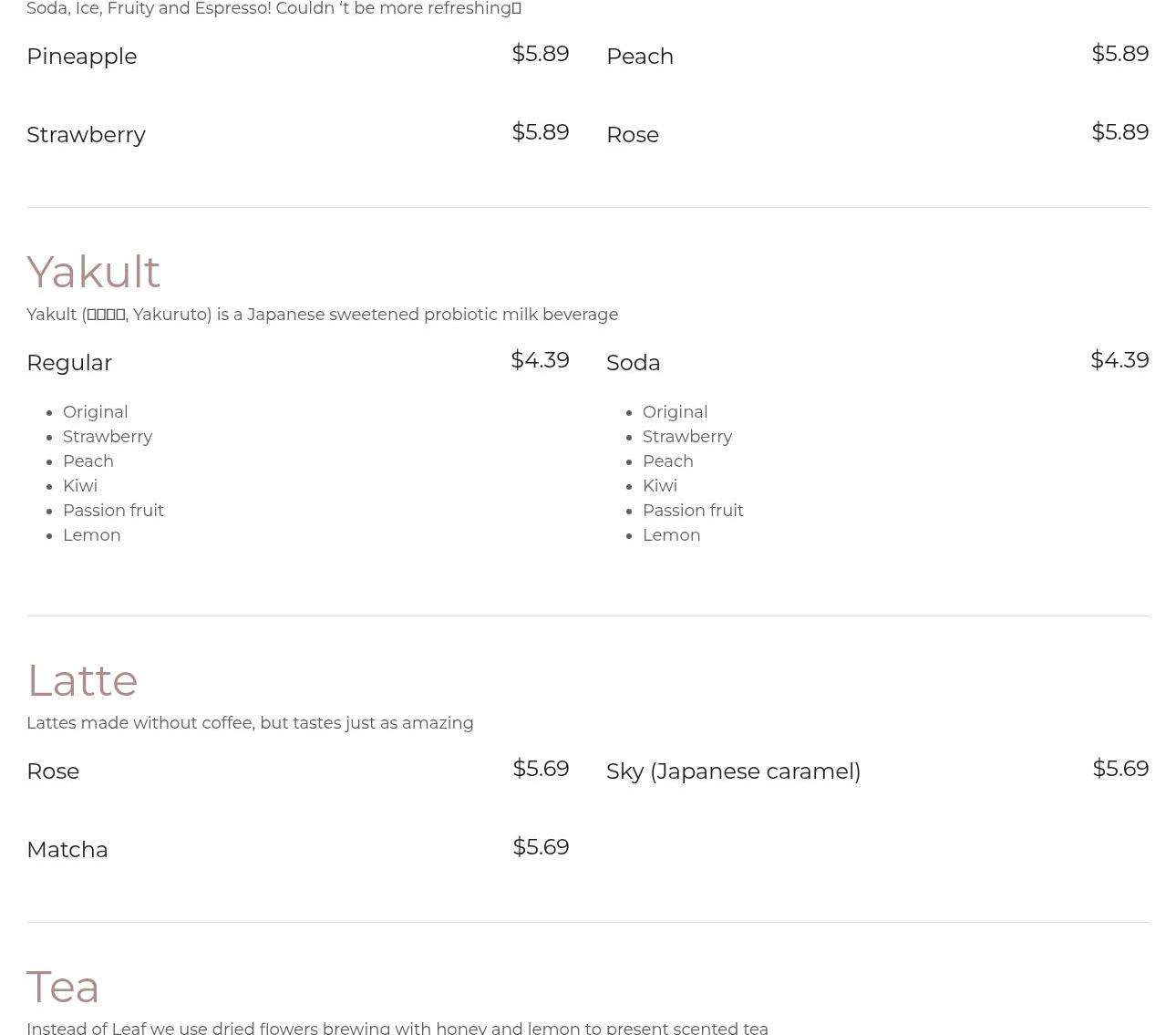The image size is (1176, 1035).
Task: Click the Kiwi flavor under Regular
Action: (80, 486)
